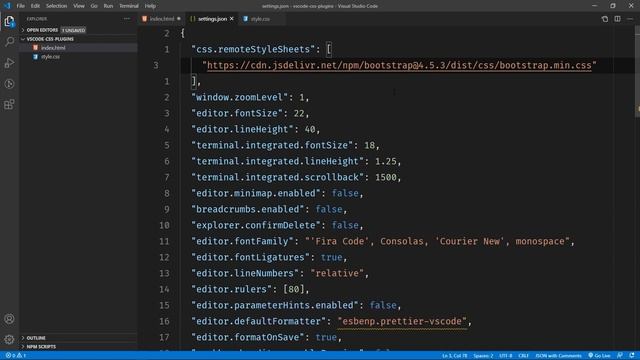Open the Selection menu
Viewport: 640px width, 360px height.
click(x=56, y=6)
